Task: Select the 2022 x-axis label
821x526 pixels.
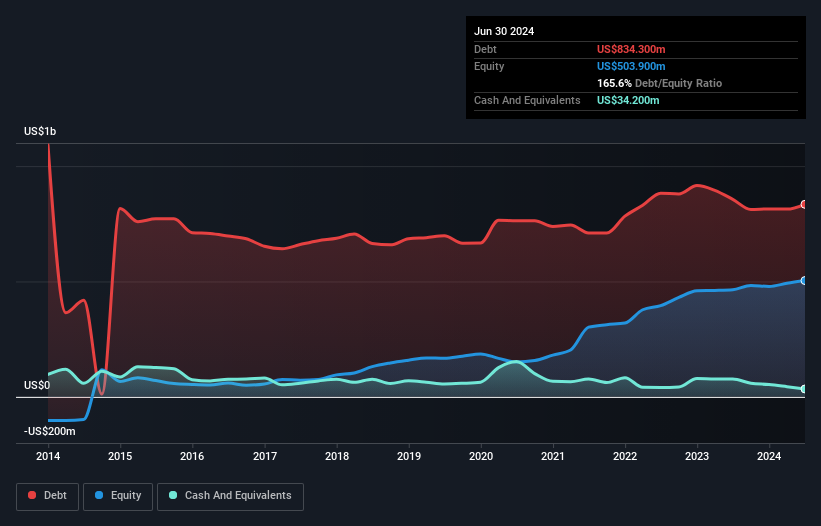Action: click(x=625, y=456)
